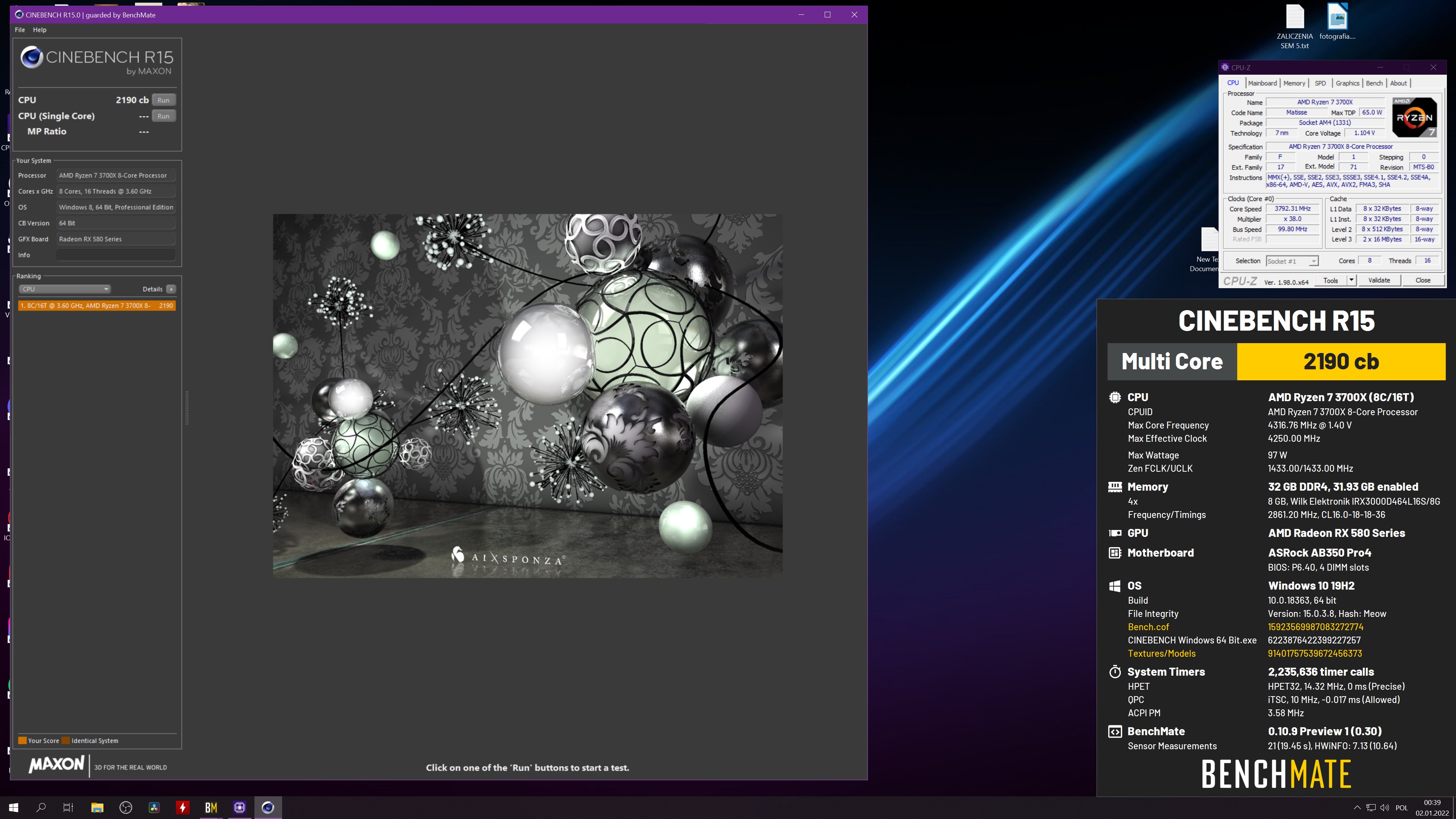
Task: Select the New Text Document desktop icon
Action: click(1206, 250)
